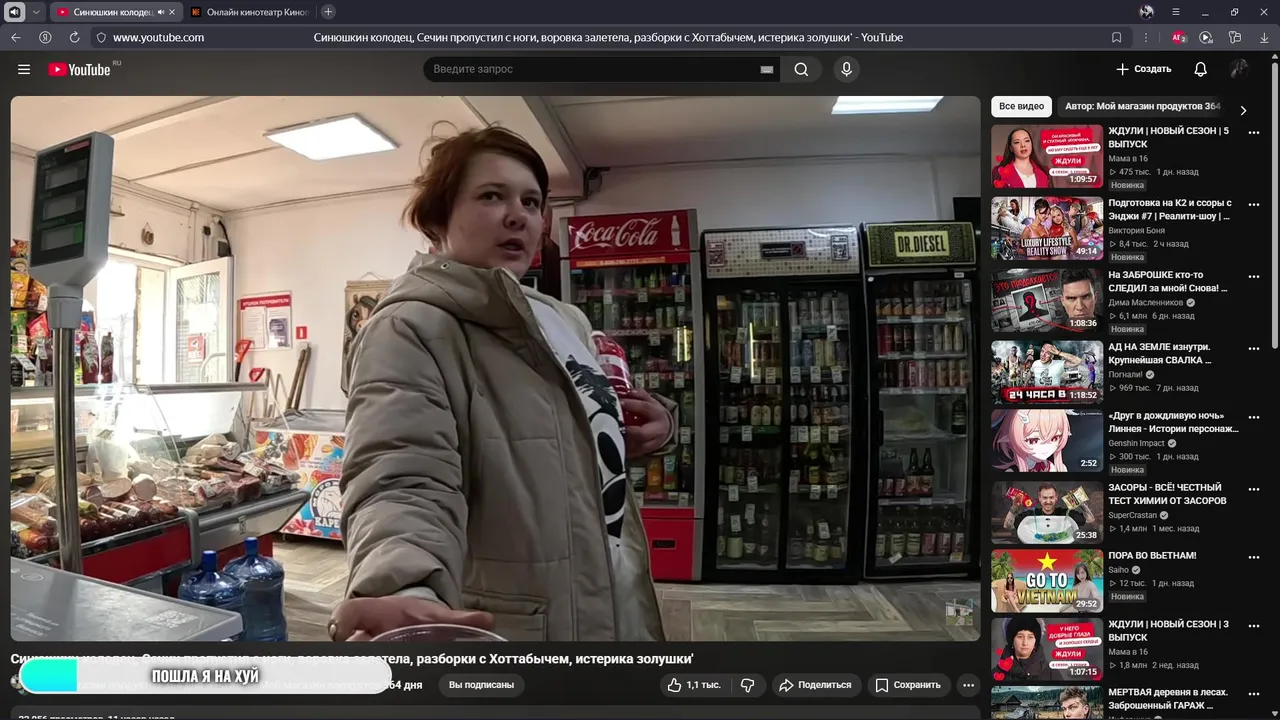
Task: Open options for the АД НА ЗЕМЛЕ video
Action: [1254, 348]
